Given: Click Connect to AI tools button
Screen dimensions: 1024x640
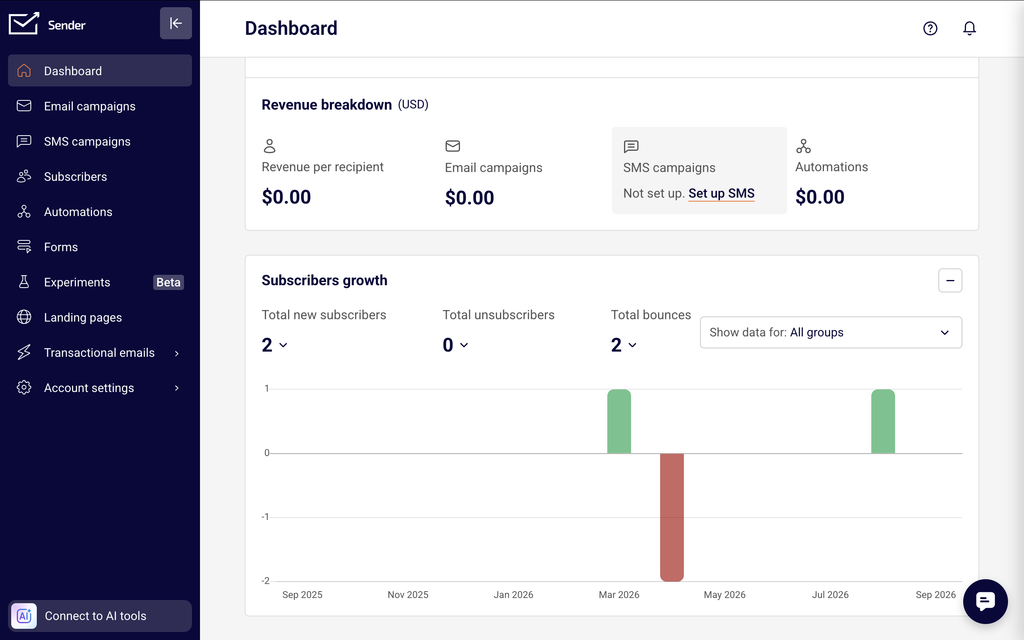Looking at the screenshot, I should point(100,616).
